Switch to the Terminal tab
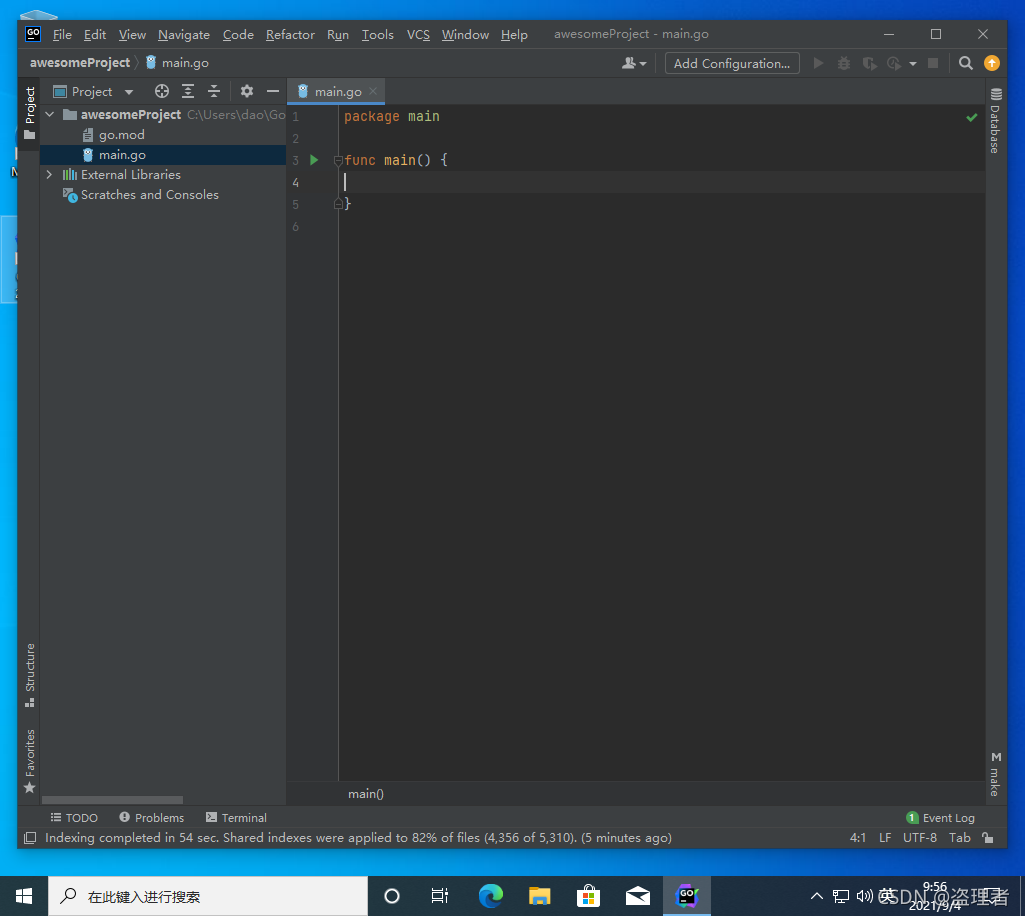 pos(236,818)
